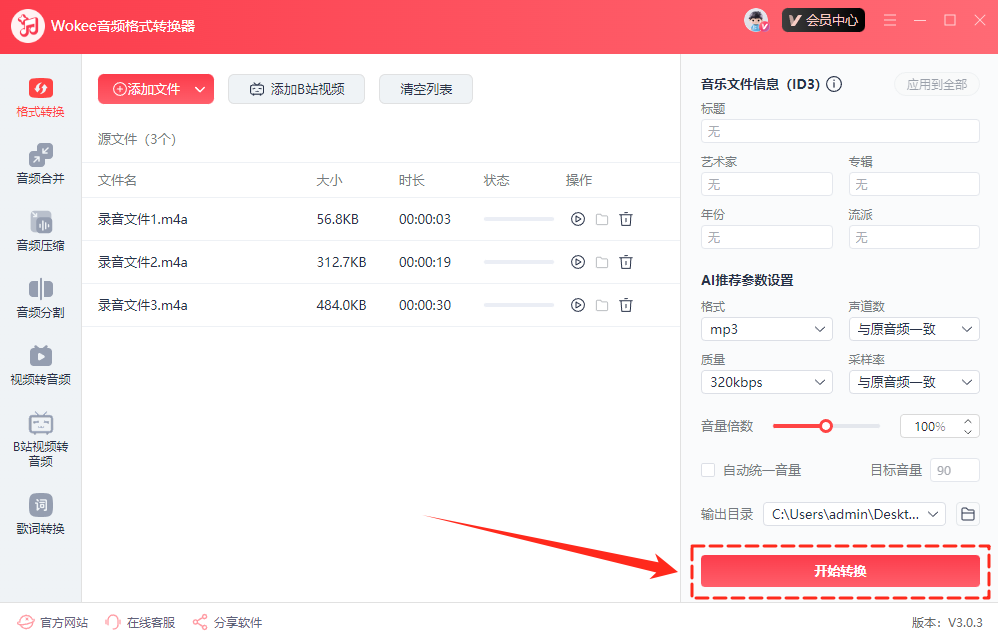Open output folder for 录音文件2.m4a

pyautogui.click(x=602, y=262)
